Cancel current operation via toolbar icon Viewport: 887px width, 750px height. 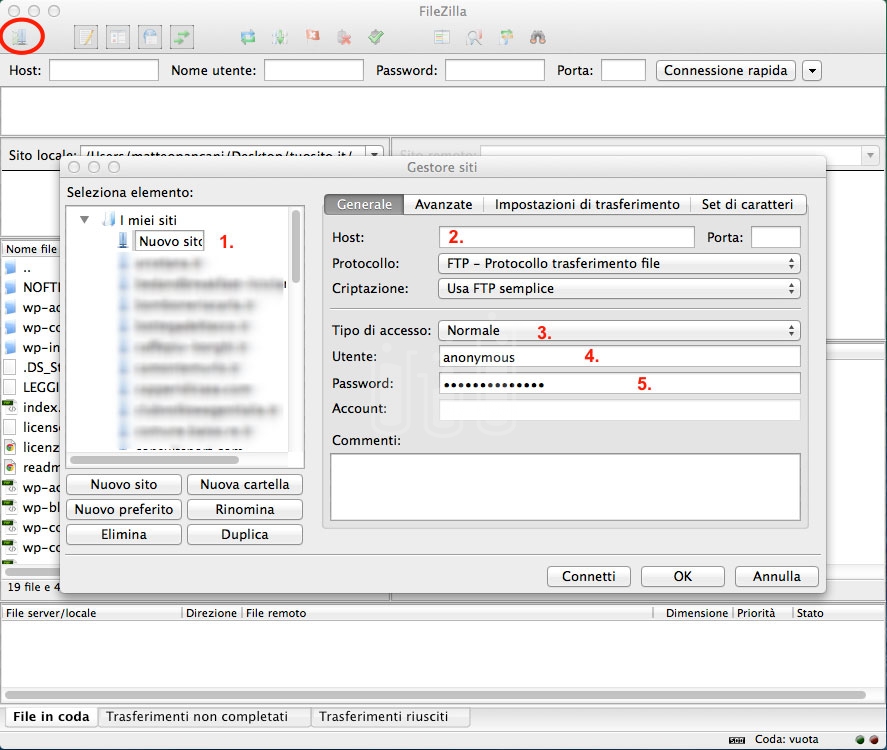tap(312, 36)
